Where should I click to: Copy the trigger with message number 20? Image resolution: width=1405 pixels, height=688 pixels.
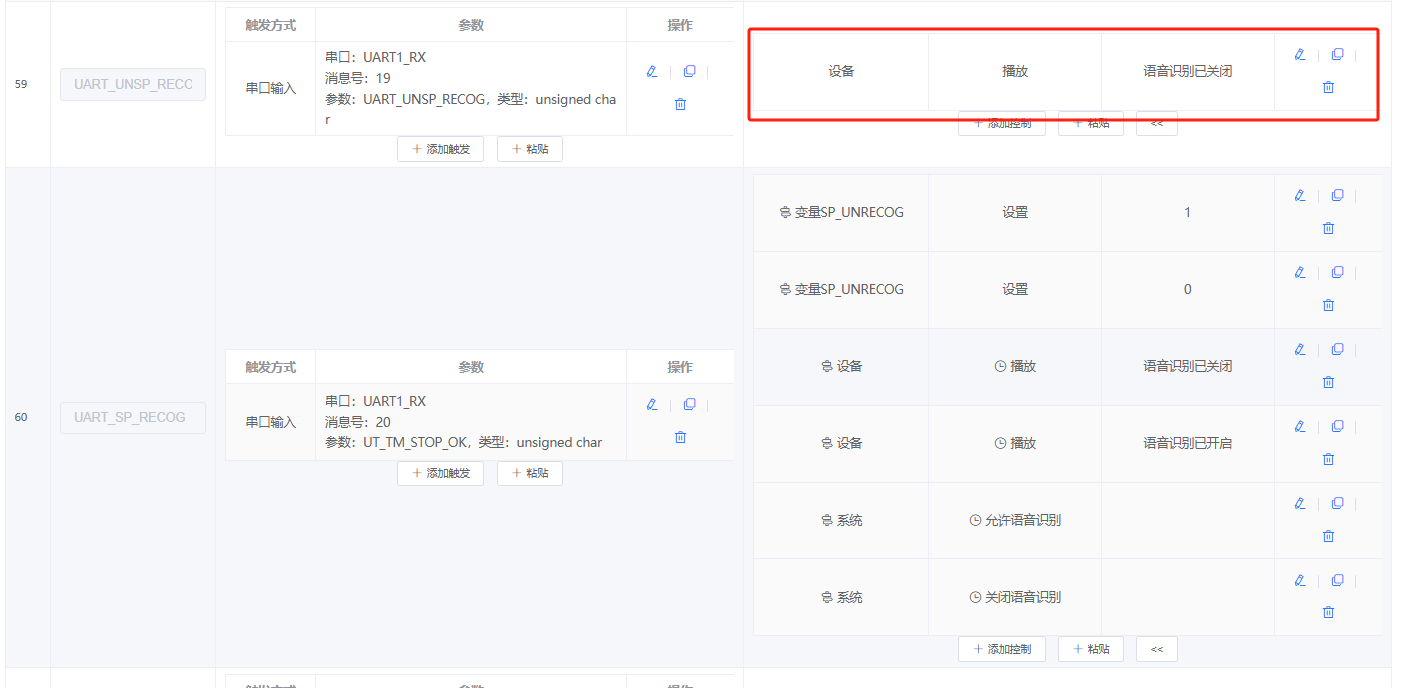689,403
